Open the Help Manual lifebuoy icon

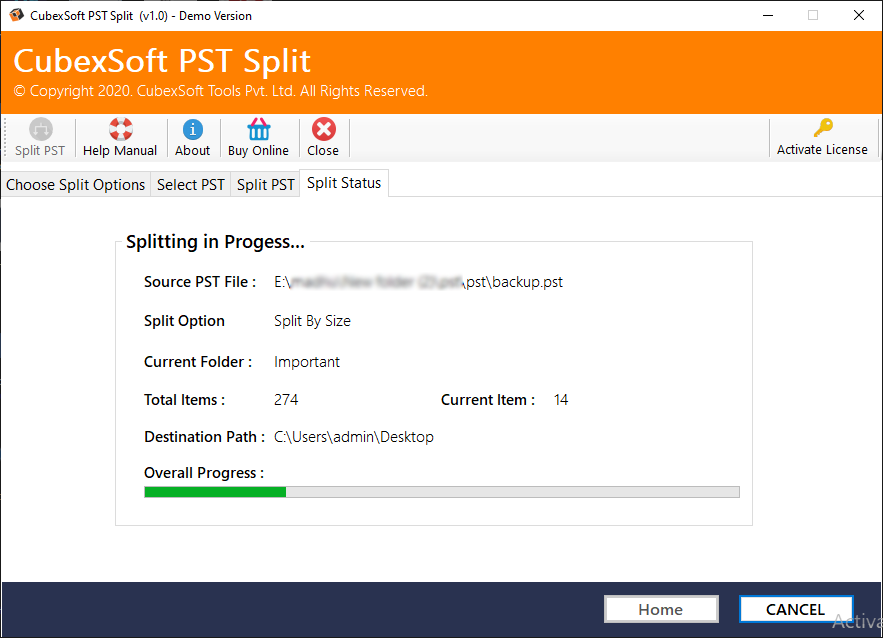click(x=121, y=130)
